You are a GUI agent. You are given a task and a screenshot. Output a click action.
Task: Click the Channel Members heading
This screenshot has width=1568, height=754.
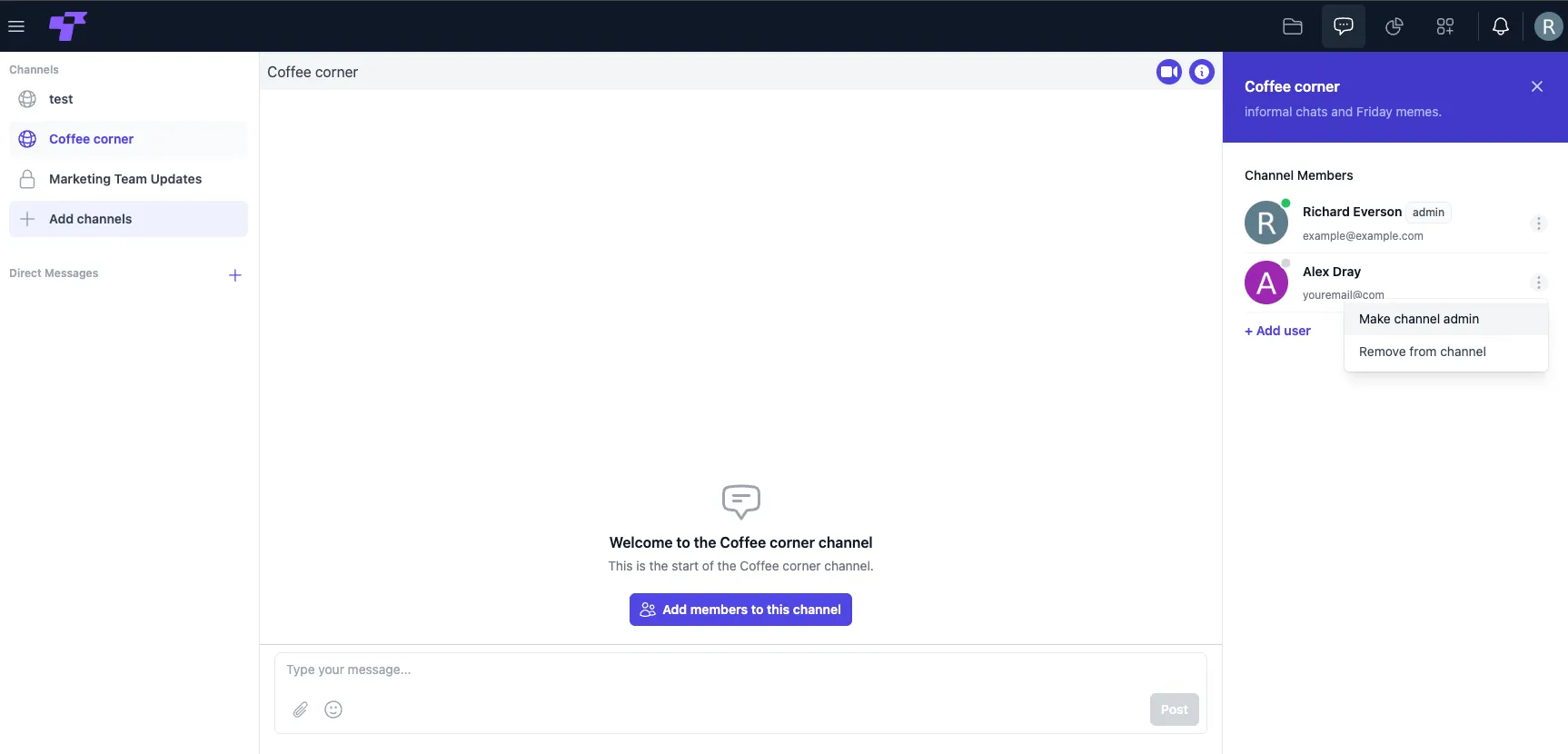point(1298,175)
